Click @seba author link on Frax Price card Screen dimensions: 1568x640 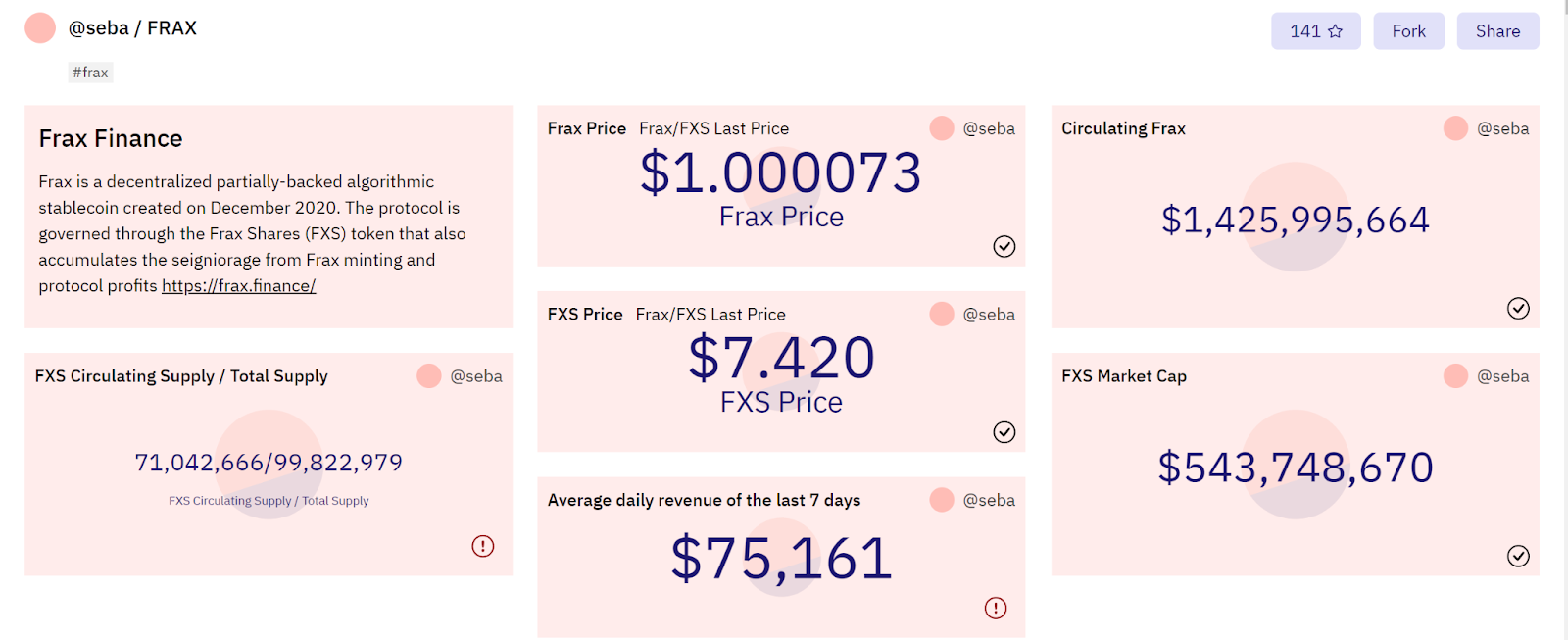click(x=989, y=128)
